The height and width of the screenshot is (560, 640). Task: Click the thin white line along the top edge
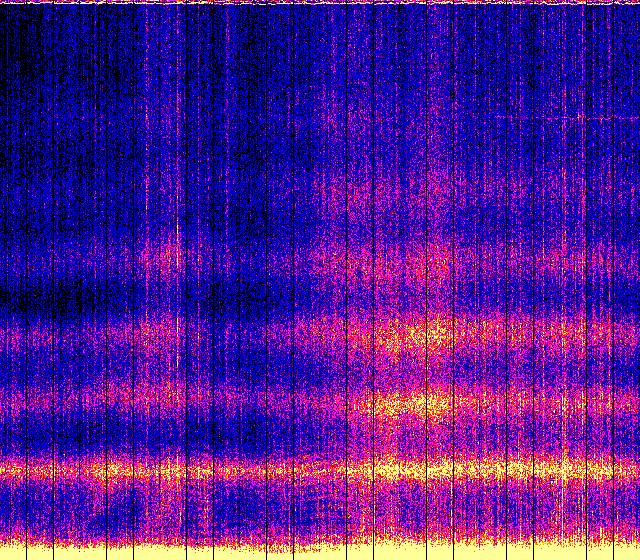(x=320, y=2)
